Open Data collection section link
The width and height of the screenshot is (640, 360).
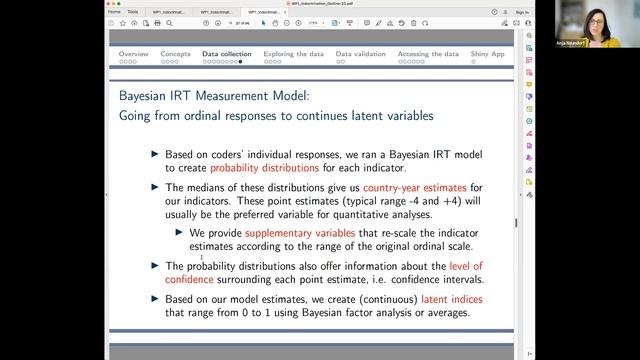[x=227, y=54]
